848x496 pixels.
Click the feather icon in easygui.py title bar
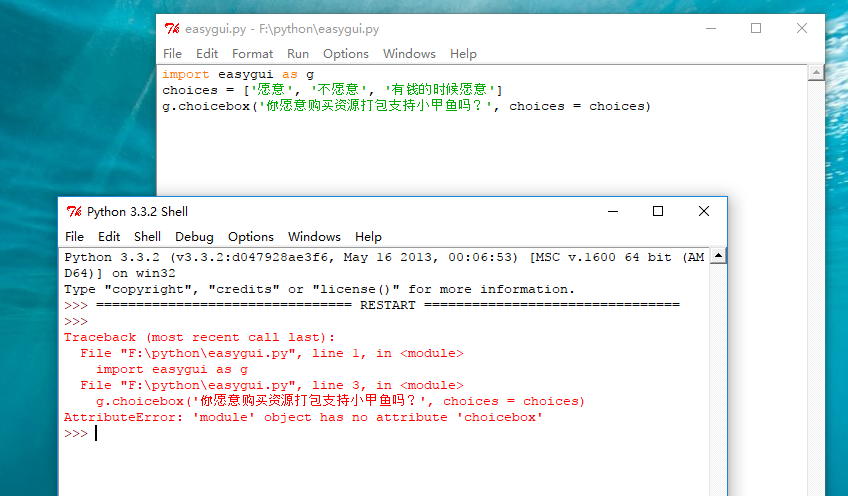172,29
